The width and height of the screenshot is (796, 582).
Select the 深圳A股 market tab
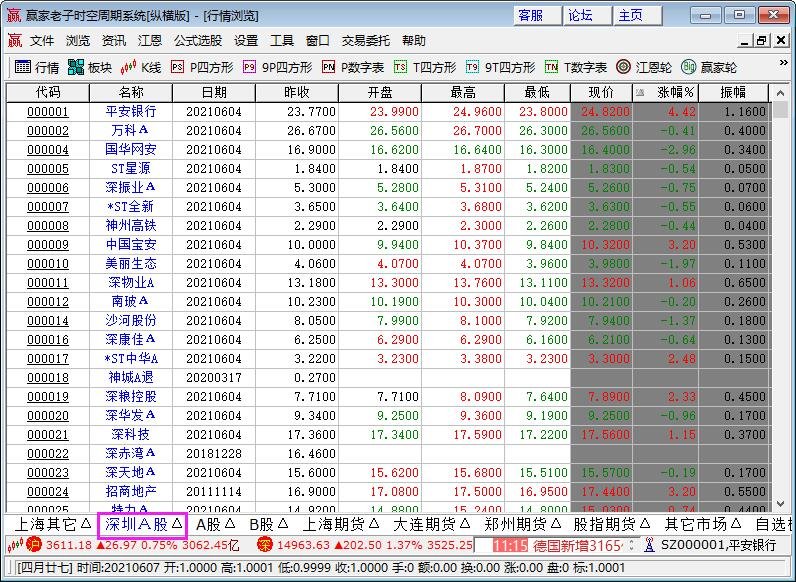tap(143, 524)
